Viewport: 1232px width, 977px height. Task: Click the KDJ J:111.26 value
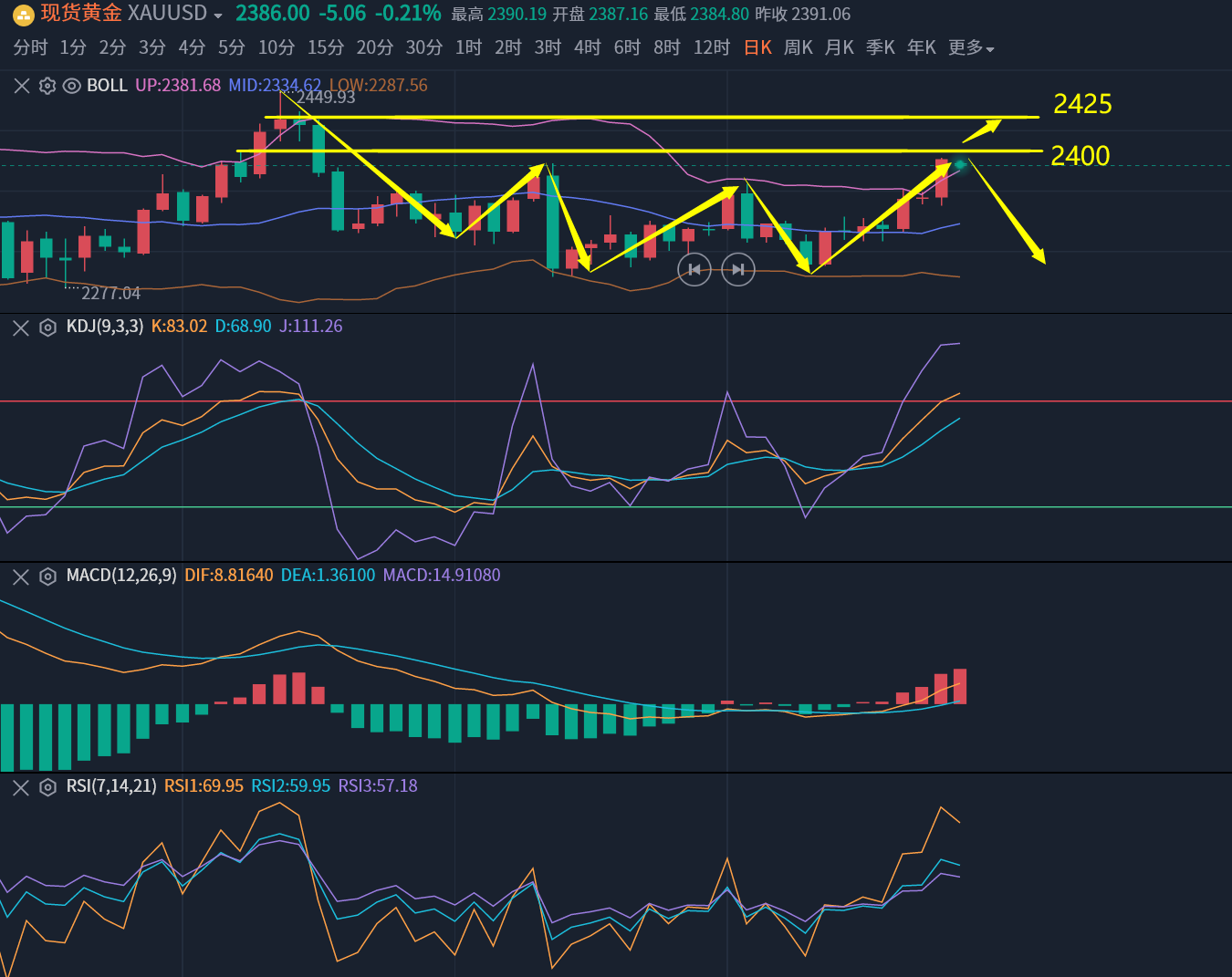[311, 327]
